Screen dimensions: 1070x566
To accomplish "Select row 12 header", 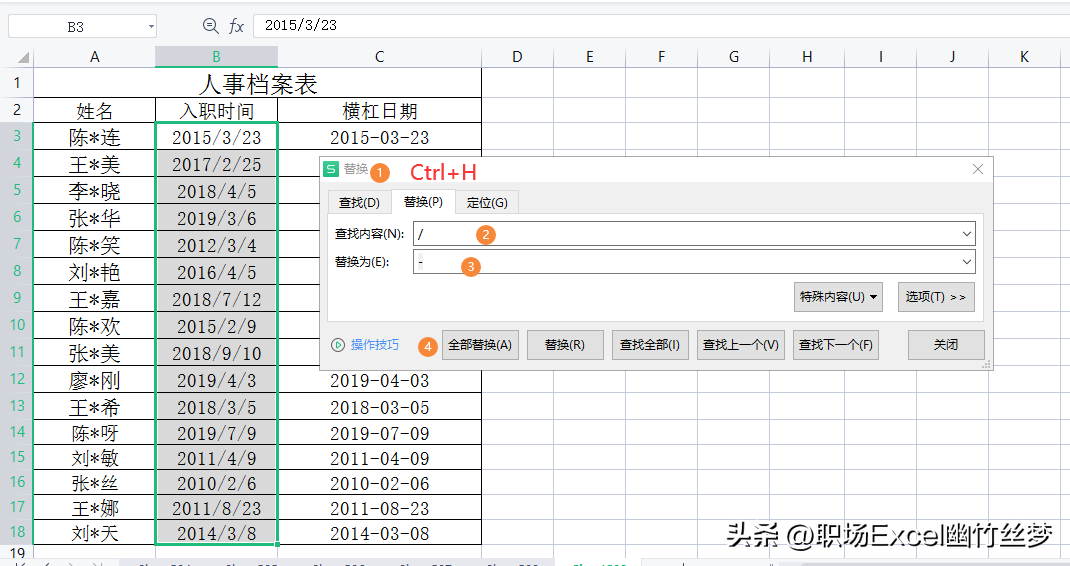I will (17, 379).
